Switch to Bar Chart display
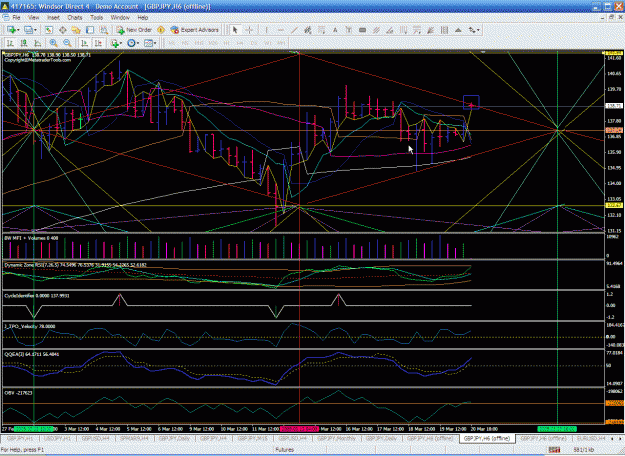Viewport: 625px width, 456px height. 10,43
